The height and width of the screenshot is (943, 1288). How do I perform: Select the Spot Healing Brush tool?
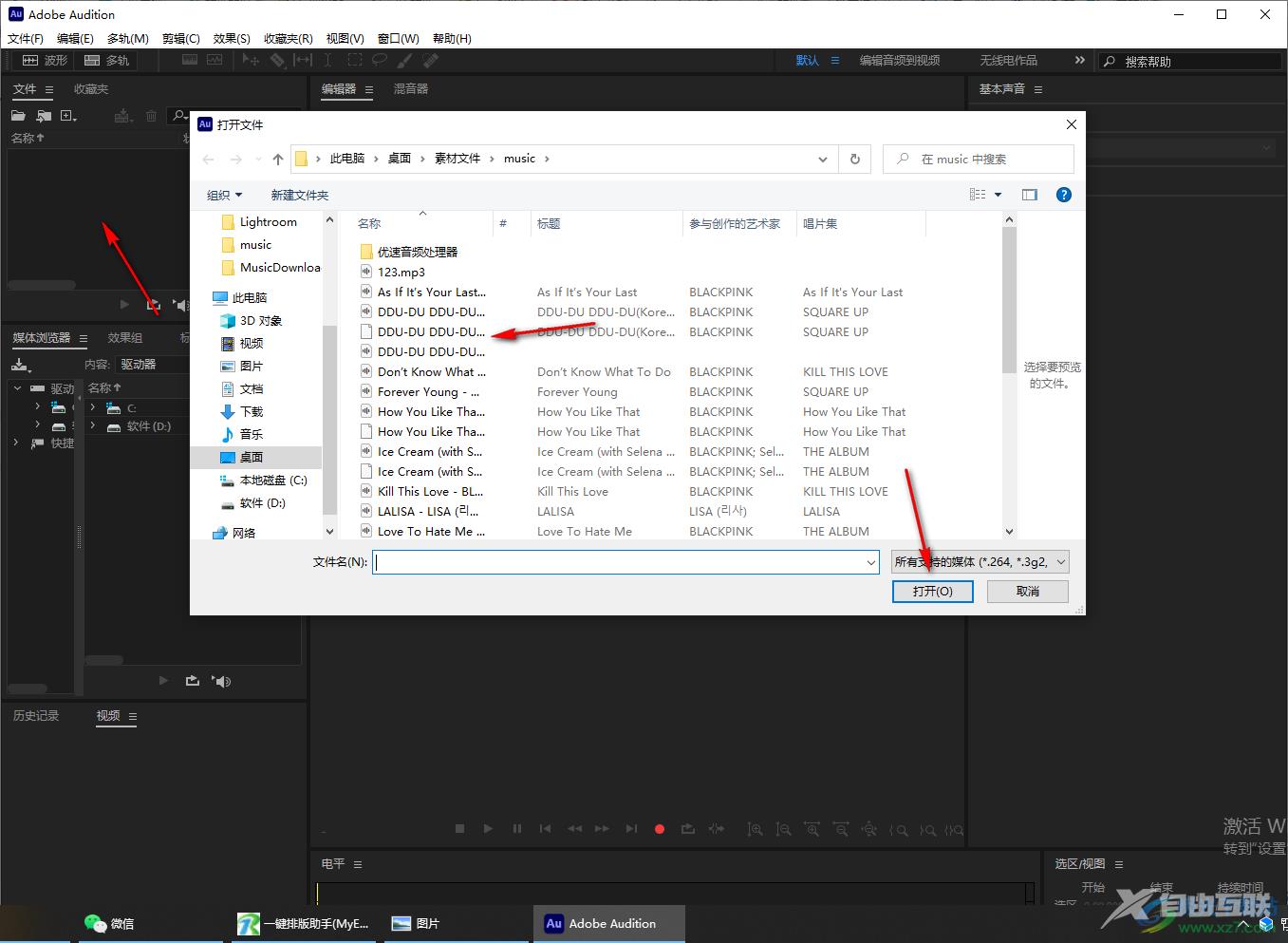431,60
